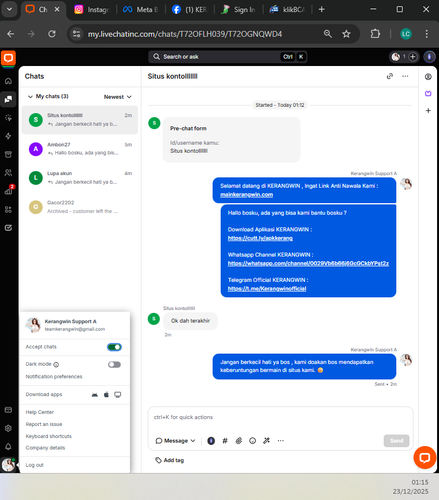The height and width of the screenshot is (500, 439).
Task: Open the Archives box icon in sidebar
Action: point(8,154)
